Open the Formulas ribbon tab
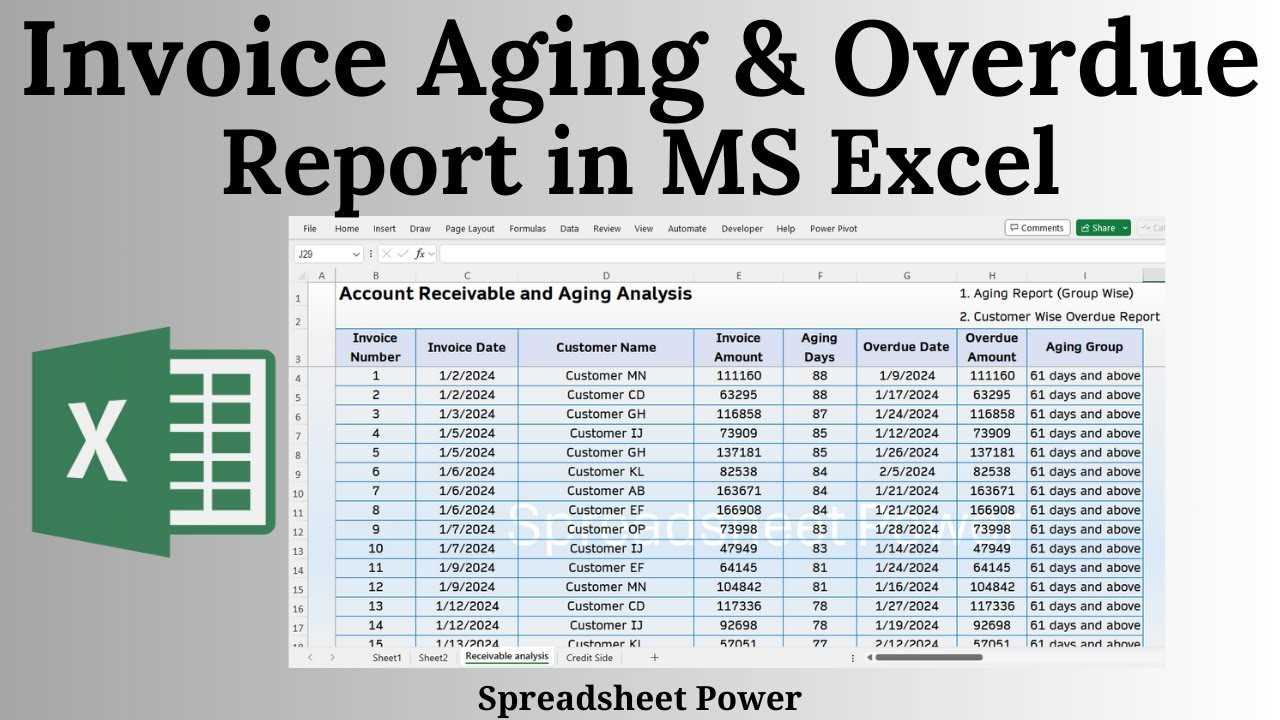The width and height of the screenshot is (1280, 720). pyautogui.click(x=527, y=228)
